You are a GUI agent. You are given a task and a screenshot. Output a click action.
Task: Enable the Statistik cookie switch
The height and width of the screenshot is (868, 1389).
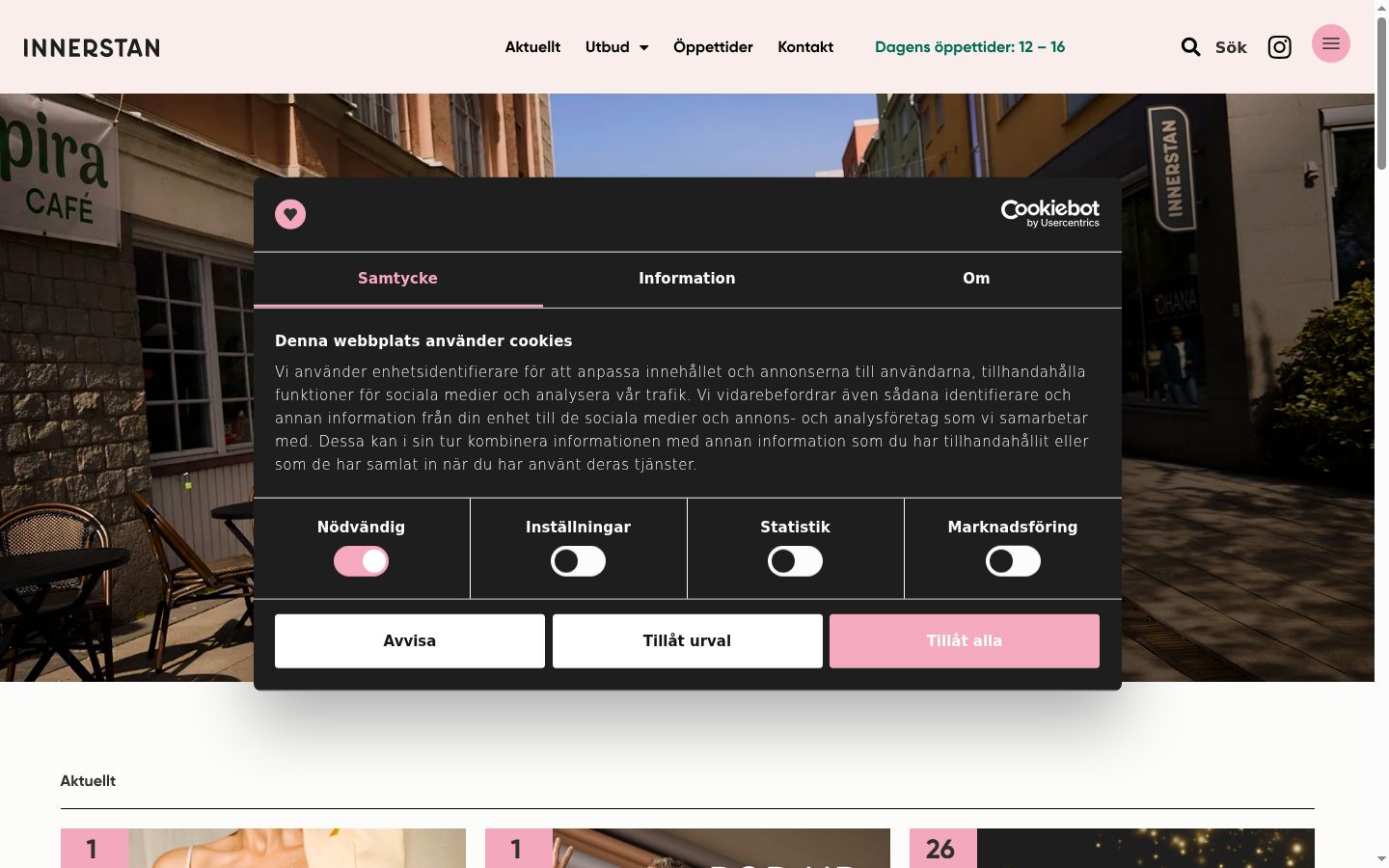click(795, 561)
